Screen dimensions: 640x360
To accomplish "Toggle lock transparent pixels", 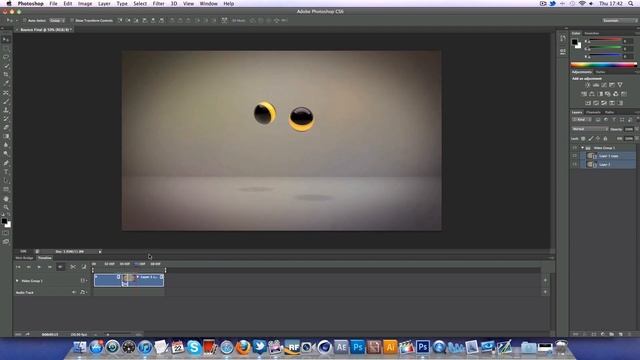I will click(x=583, y=139).
